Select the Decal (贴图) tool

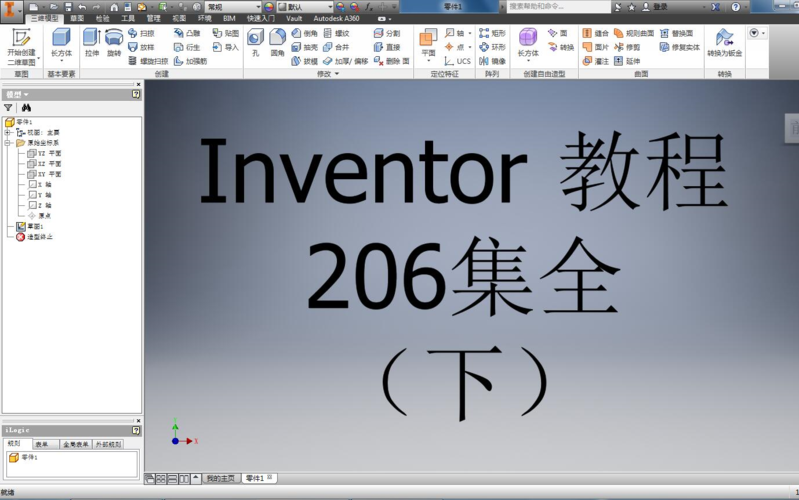pos(226,33)
